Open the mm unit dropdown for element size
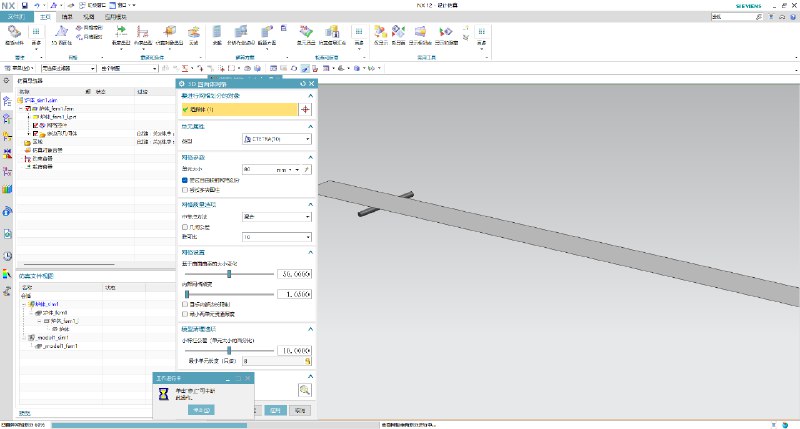 point(288,169)
